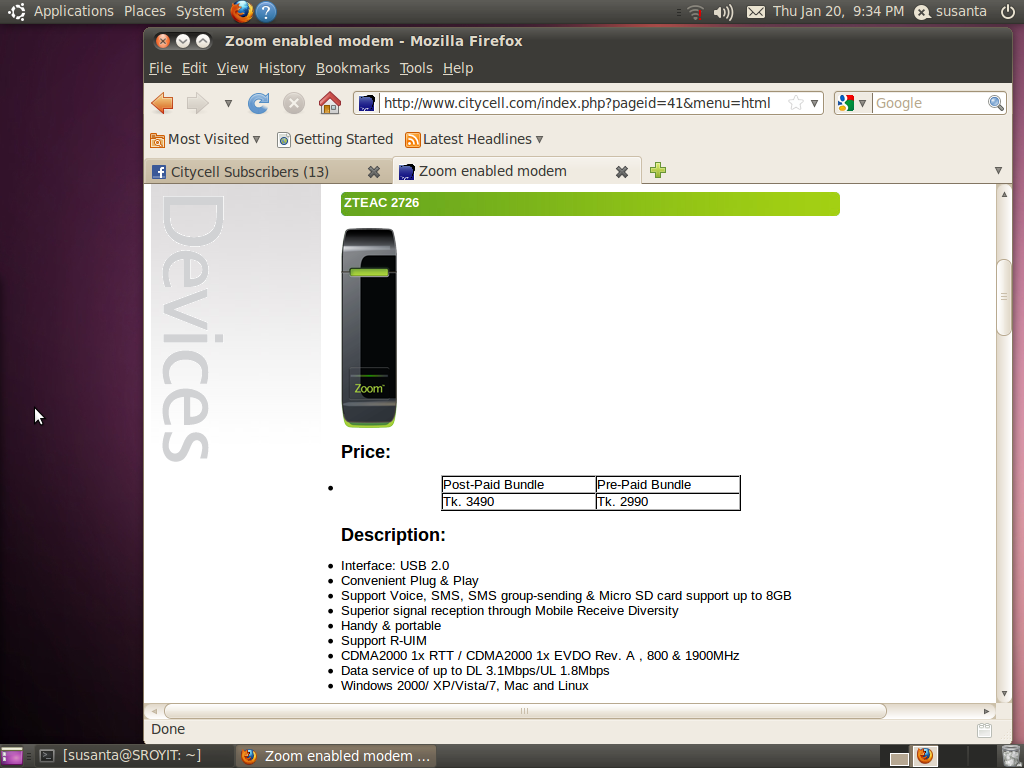This screenshot has height=768, width=1024.
Task: Click the Zoom modem product image
Action: point(369,327)
